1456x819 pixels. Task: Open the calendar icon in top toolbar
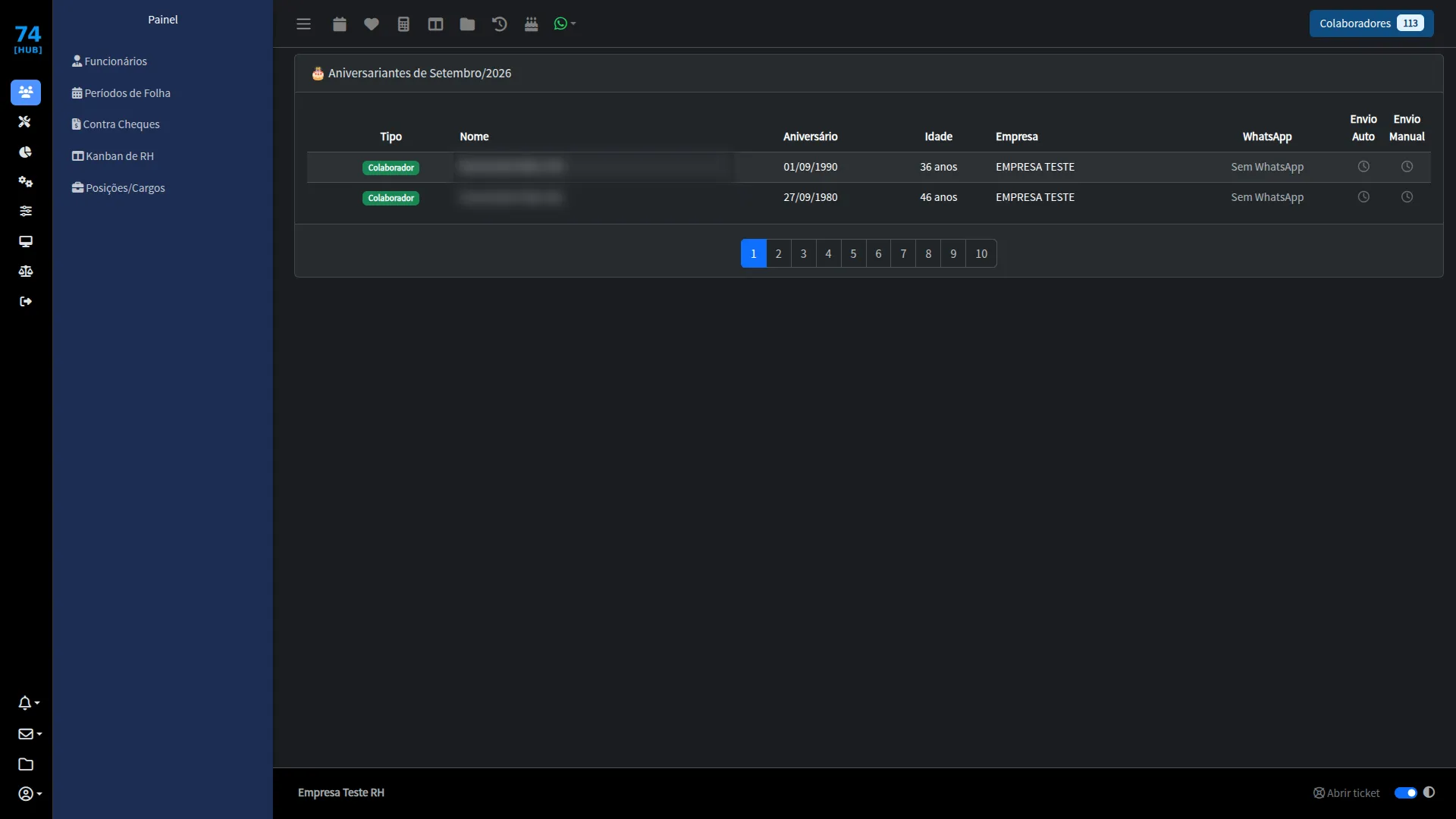coord(340,24)
